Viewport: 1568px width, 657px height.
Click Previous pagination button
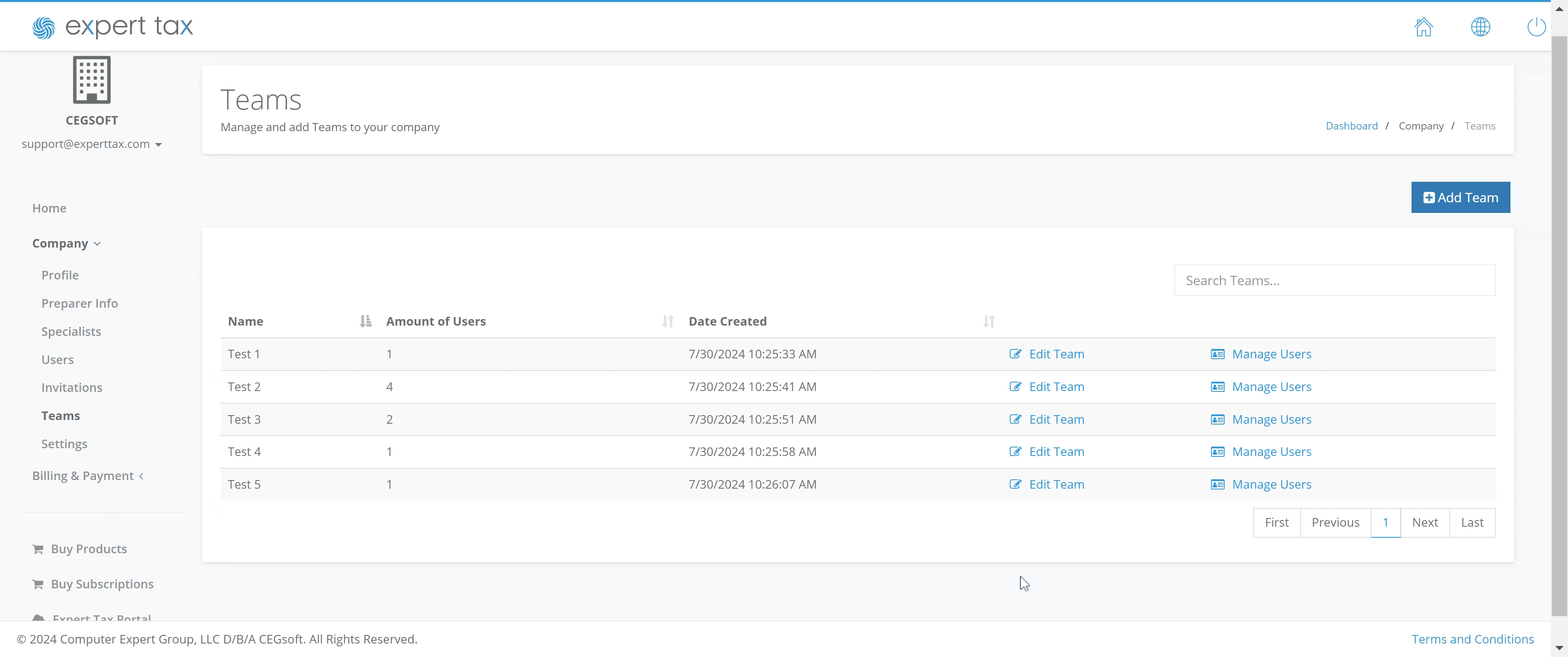click(1336, 523)
